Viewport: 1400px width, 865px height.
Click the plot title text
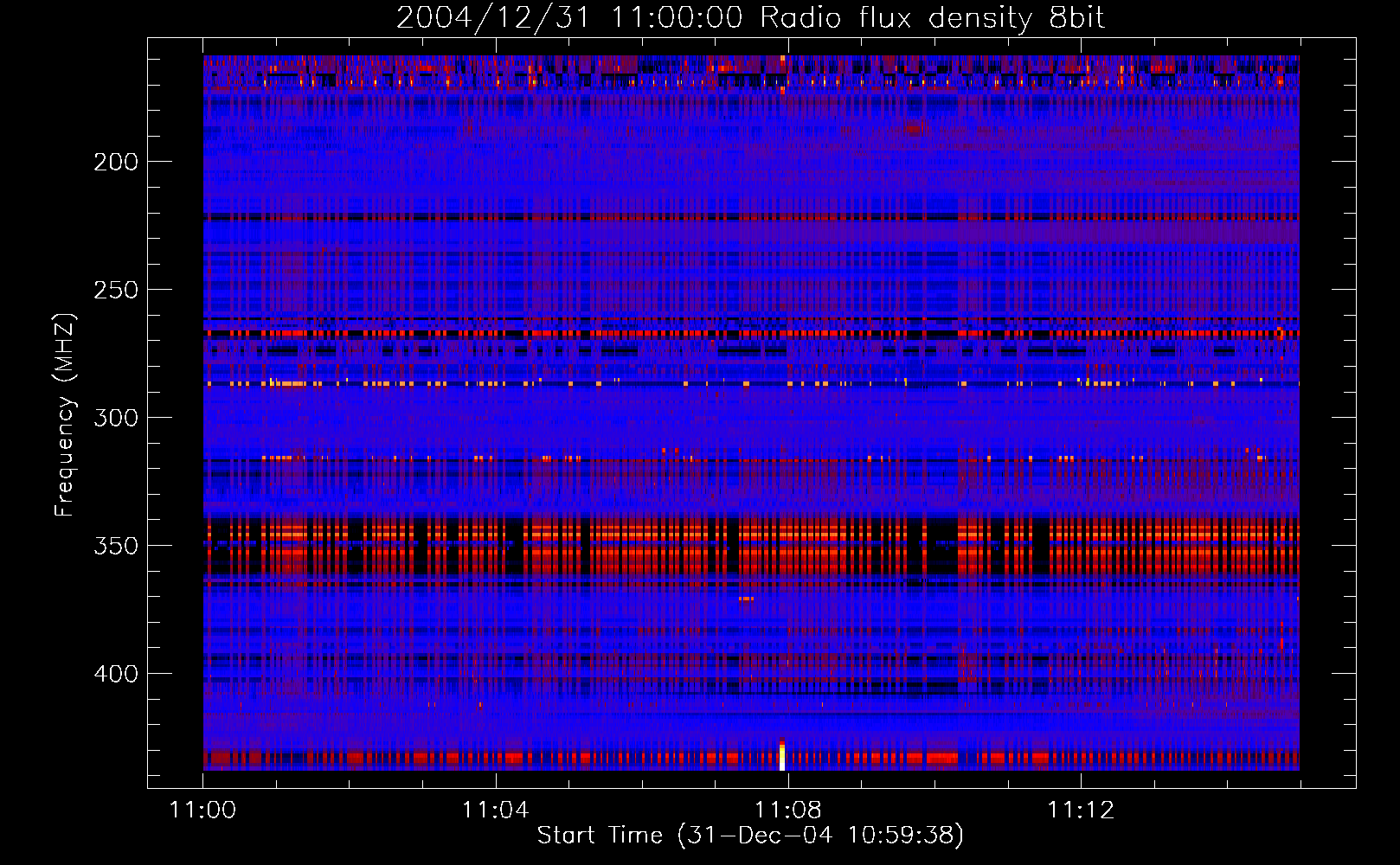(x=750, y=18)
